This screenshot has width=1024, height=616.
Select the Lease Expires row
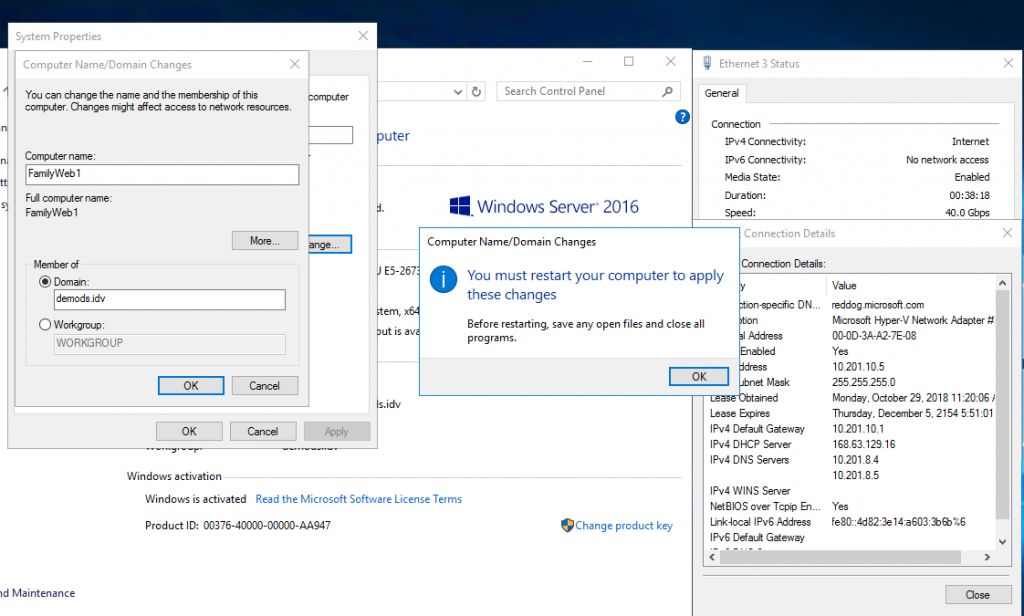click(852, 413)
